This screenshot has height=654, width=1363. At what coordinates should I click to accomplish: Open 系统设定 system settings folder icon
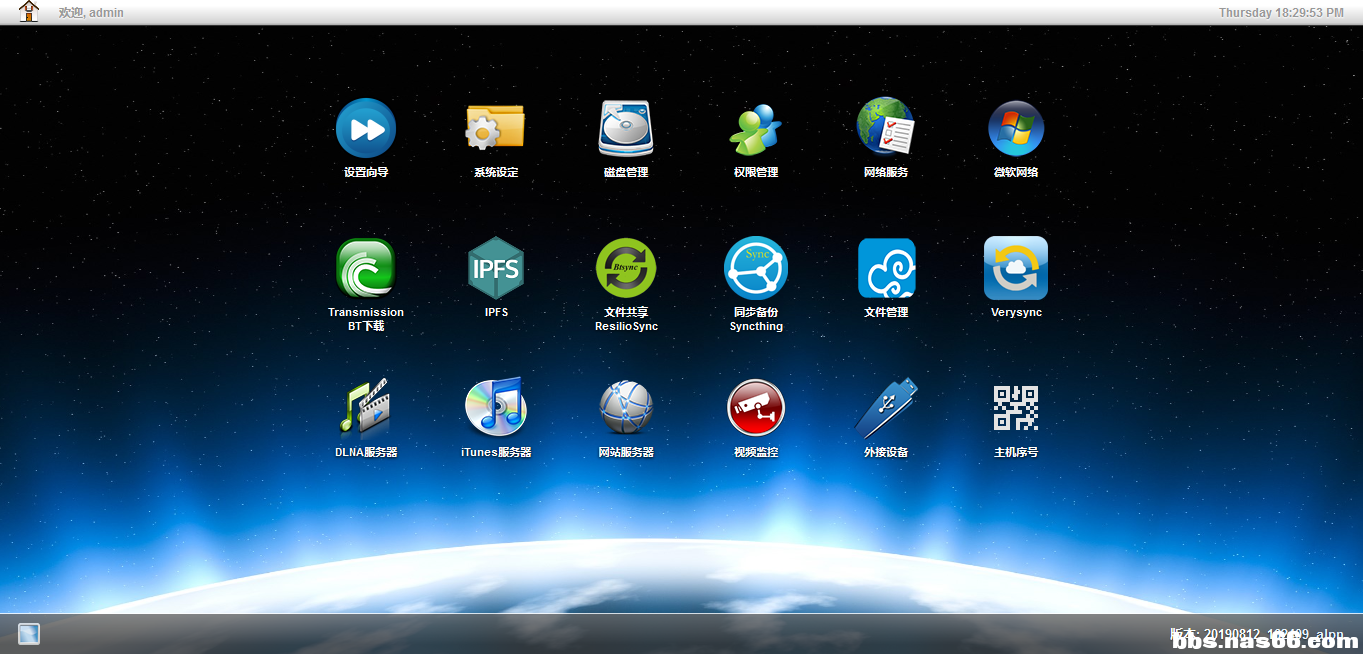pyautogui.click(x=496, y=128)
